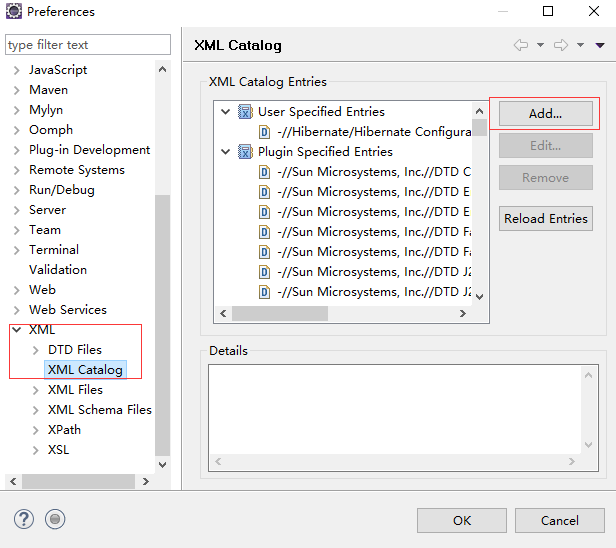Click the catalog list scroll right arrow
The image size is (616, 548).
[x=463, y=313]
